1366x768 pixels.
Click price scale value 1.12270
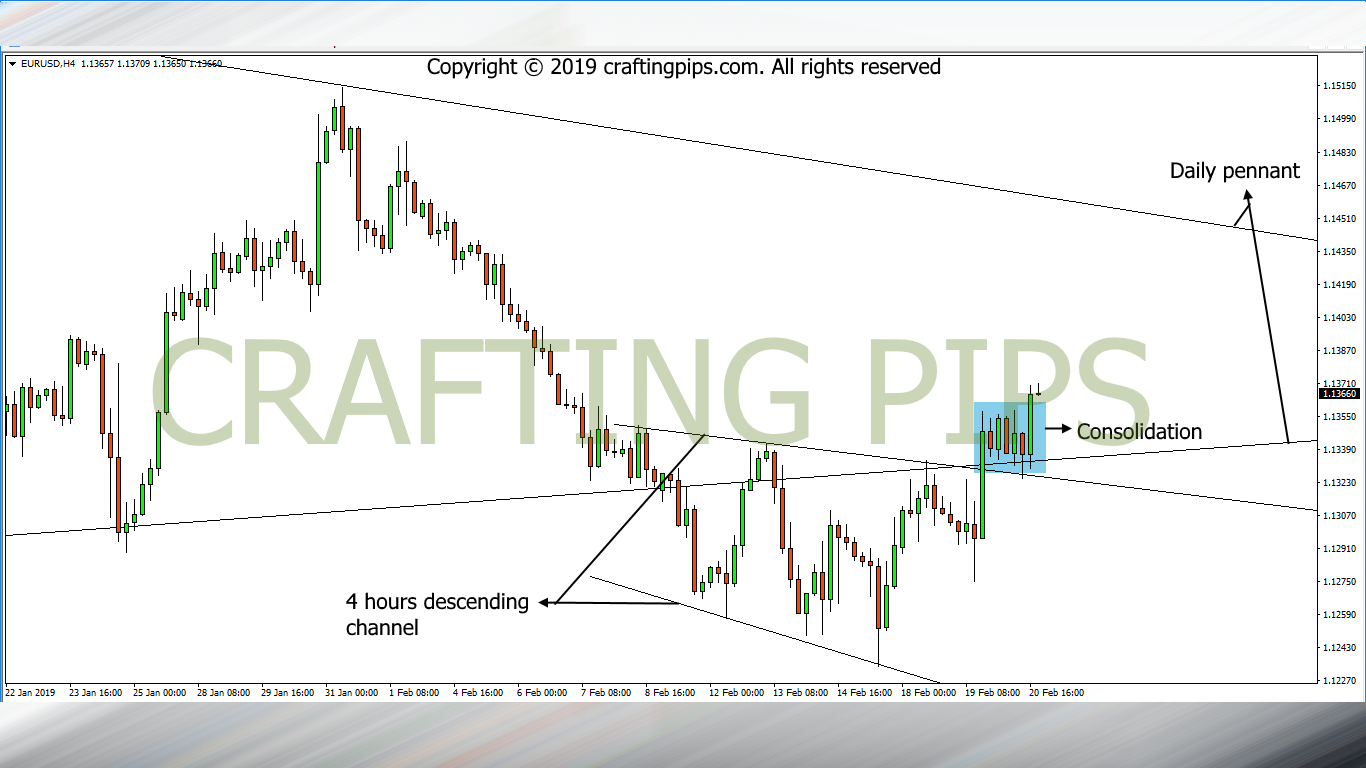point(1339,680)
